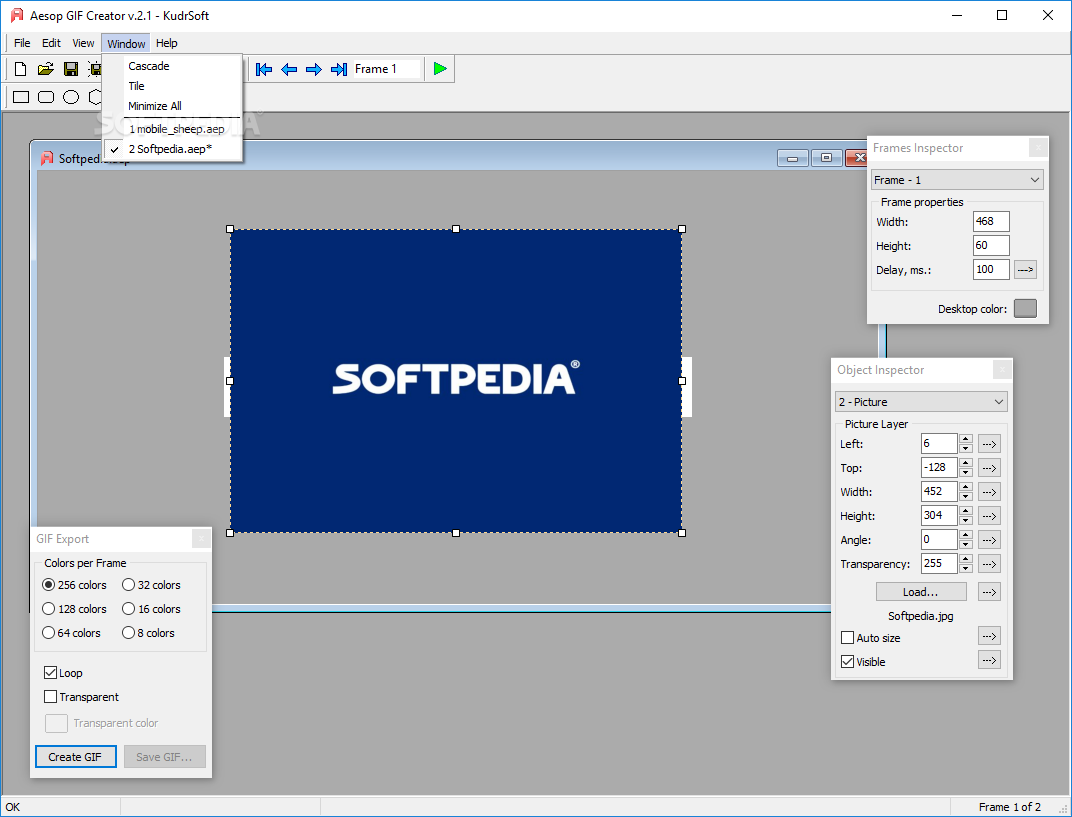1072x817 pixels.
Task: Create a new project with the blank page icon
Action: pos(21,69)
